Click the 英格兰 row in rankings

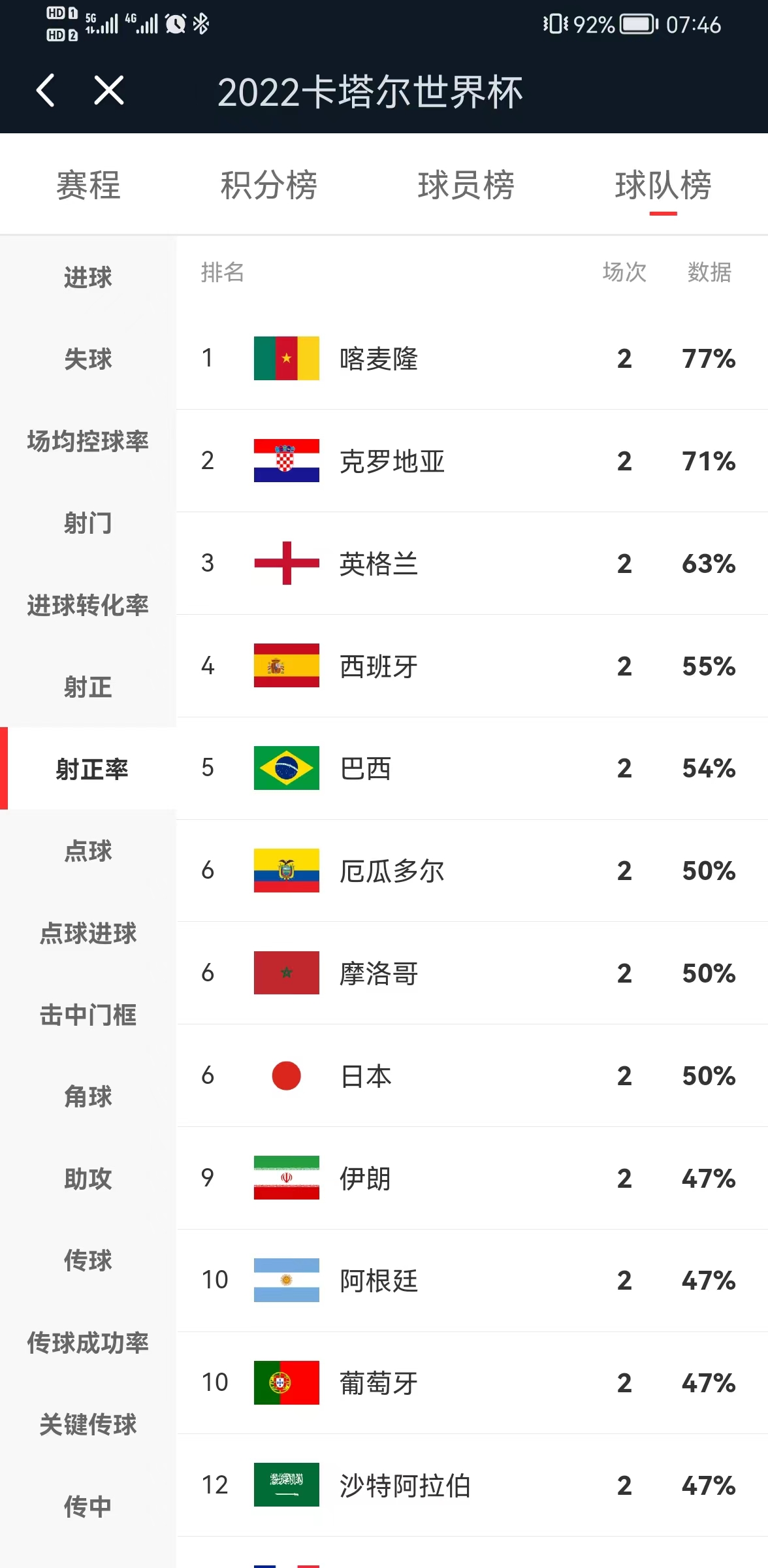pos(457,564)
